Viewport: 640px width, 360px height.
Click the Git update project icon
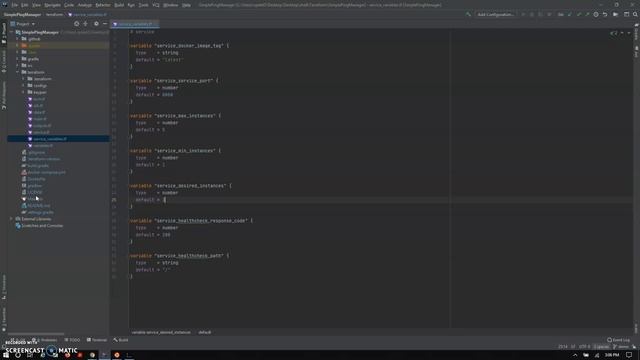[x=570, y=15]
